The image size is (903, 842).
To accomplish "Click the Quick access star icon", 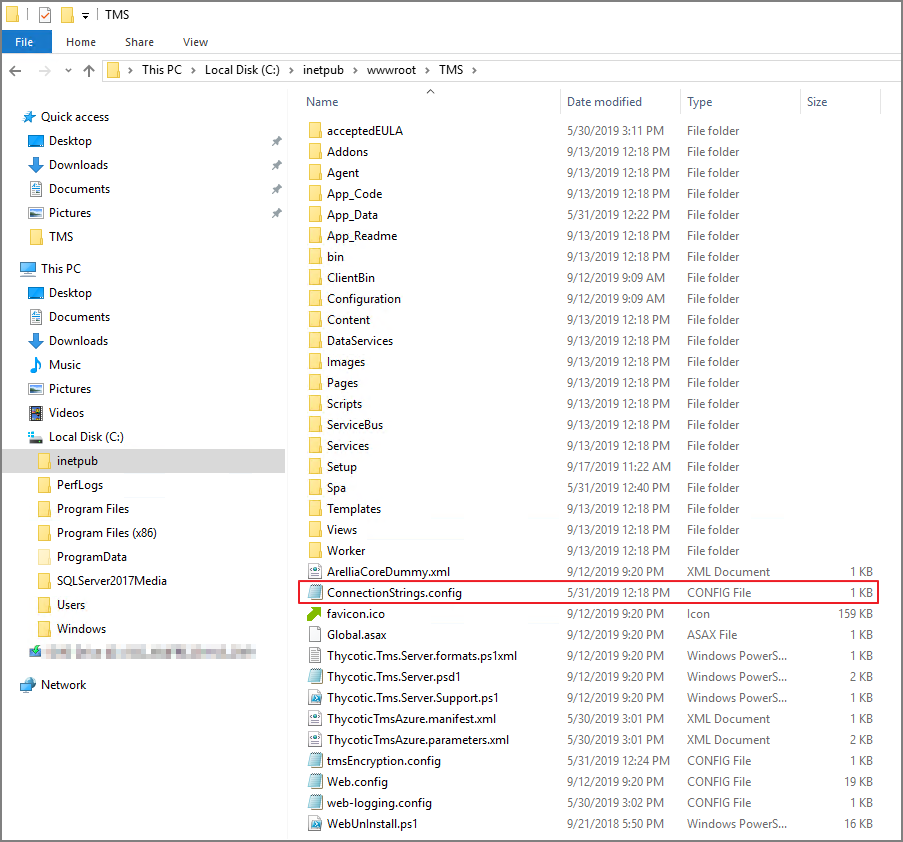I will tap(28, 117).
